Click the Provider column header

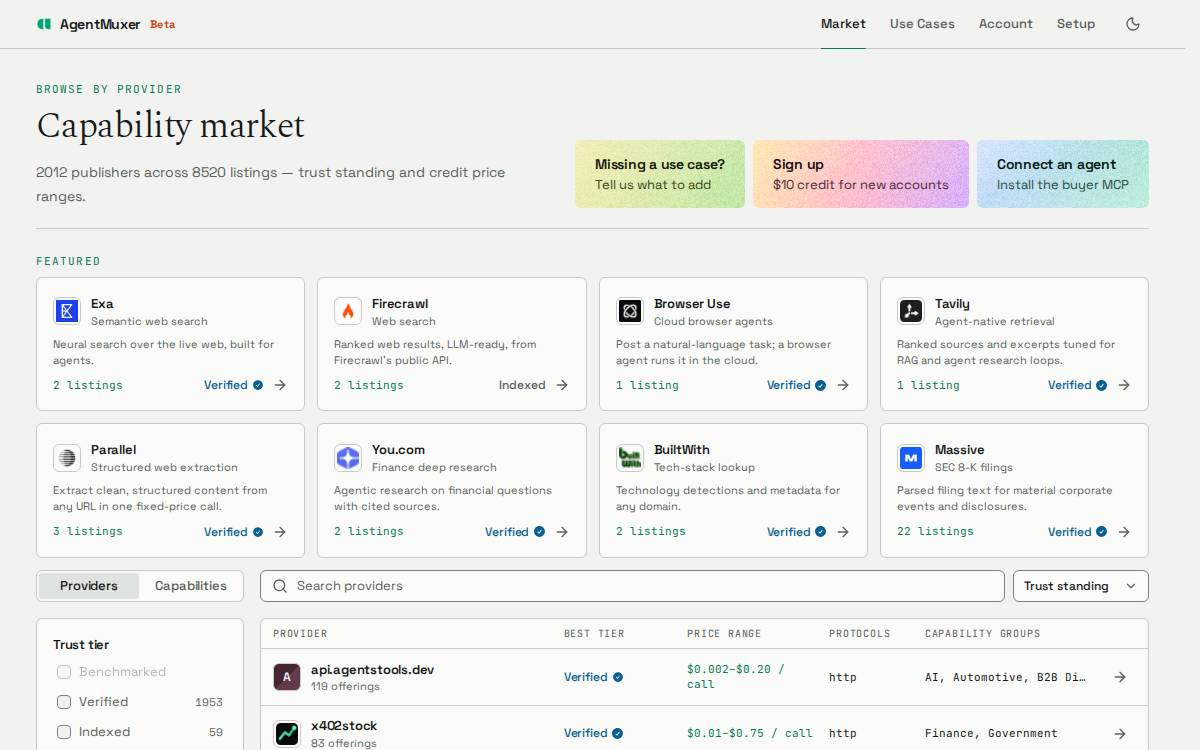(300, 633)
